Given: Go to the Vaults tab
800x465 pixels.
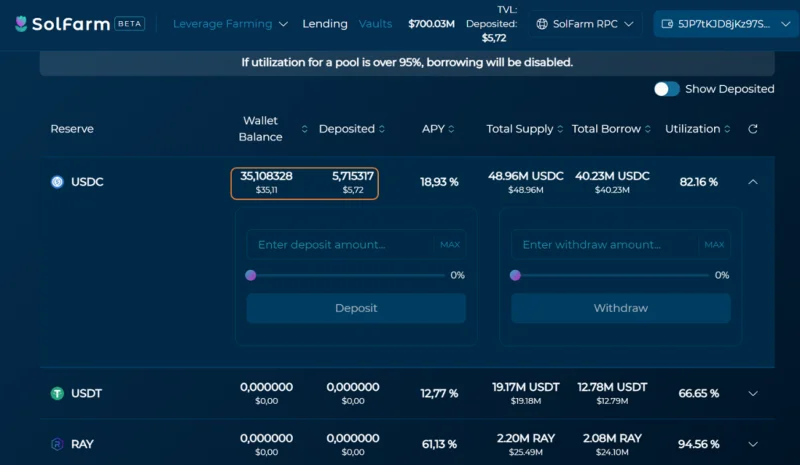Looking at the screenshot, I should tap(376, 24).
